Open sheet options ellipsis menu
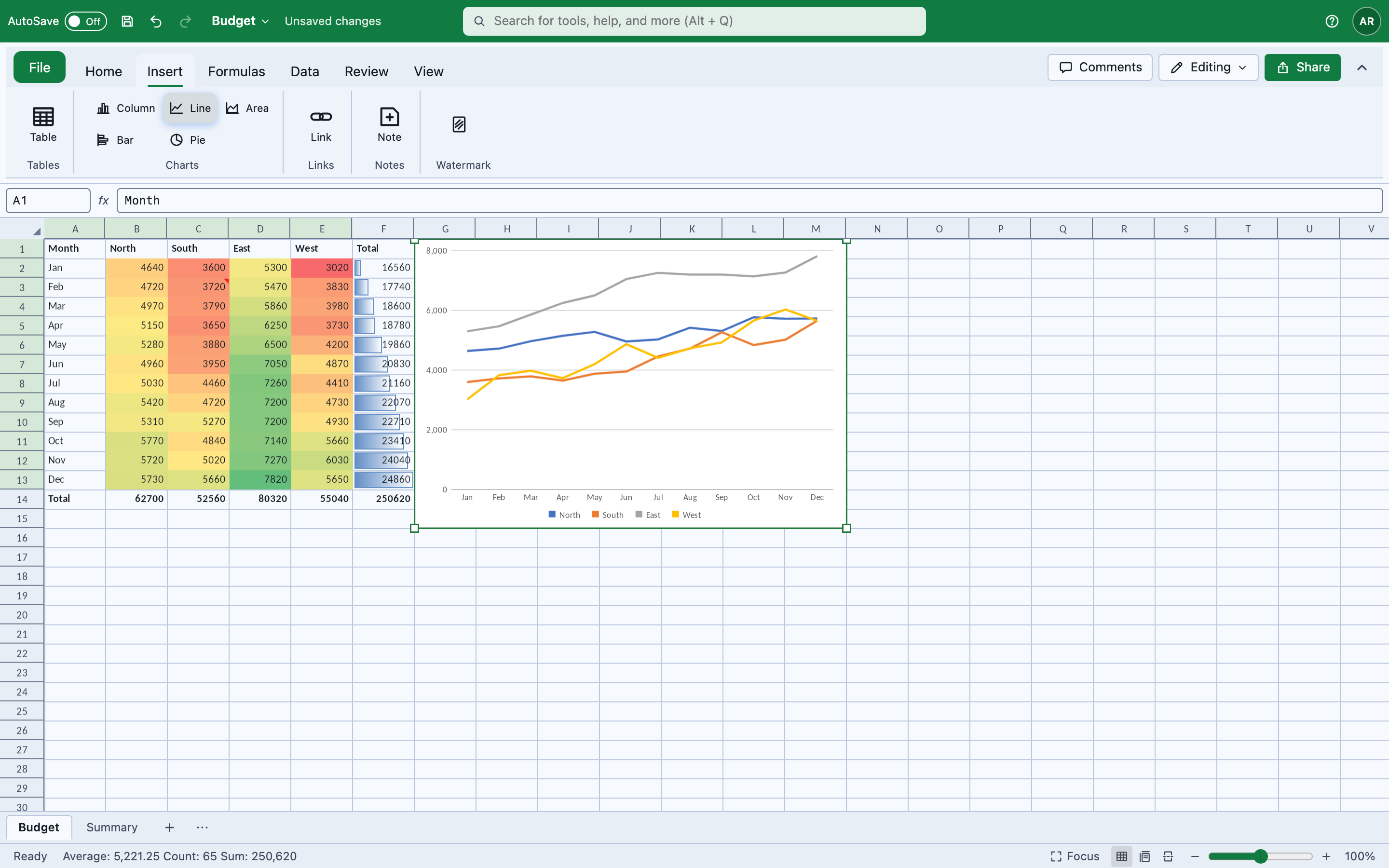The image size is (1389, 868). pos(202,827)
